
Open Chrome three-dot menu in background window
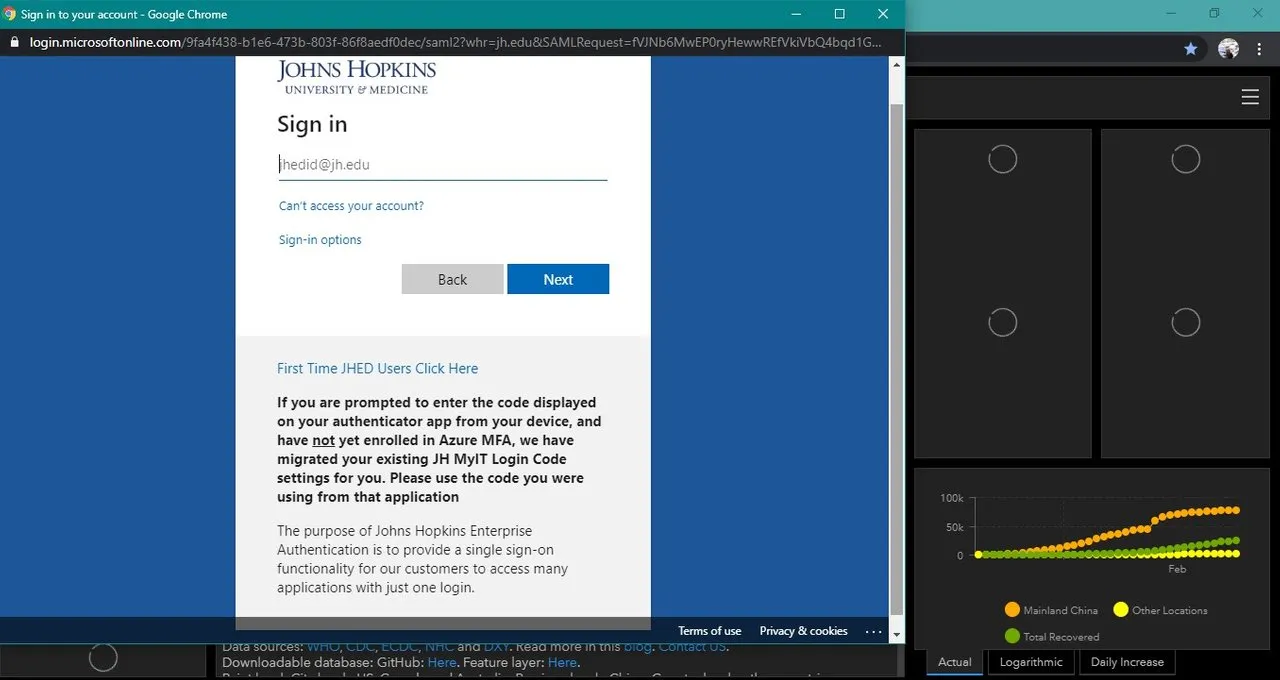click(1259, 48)
